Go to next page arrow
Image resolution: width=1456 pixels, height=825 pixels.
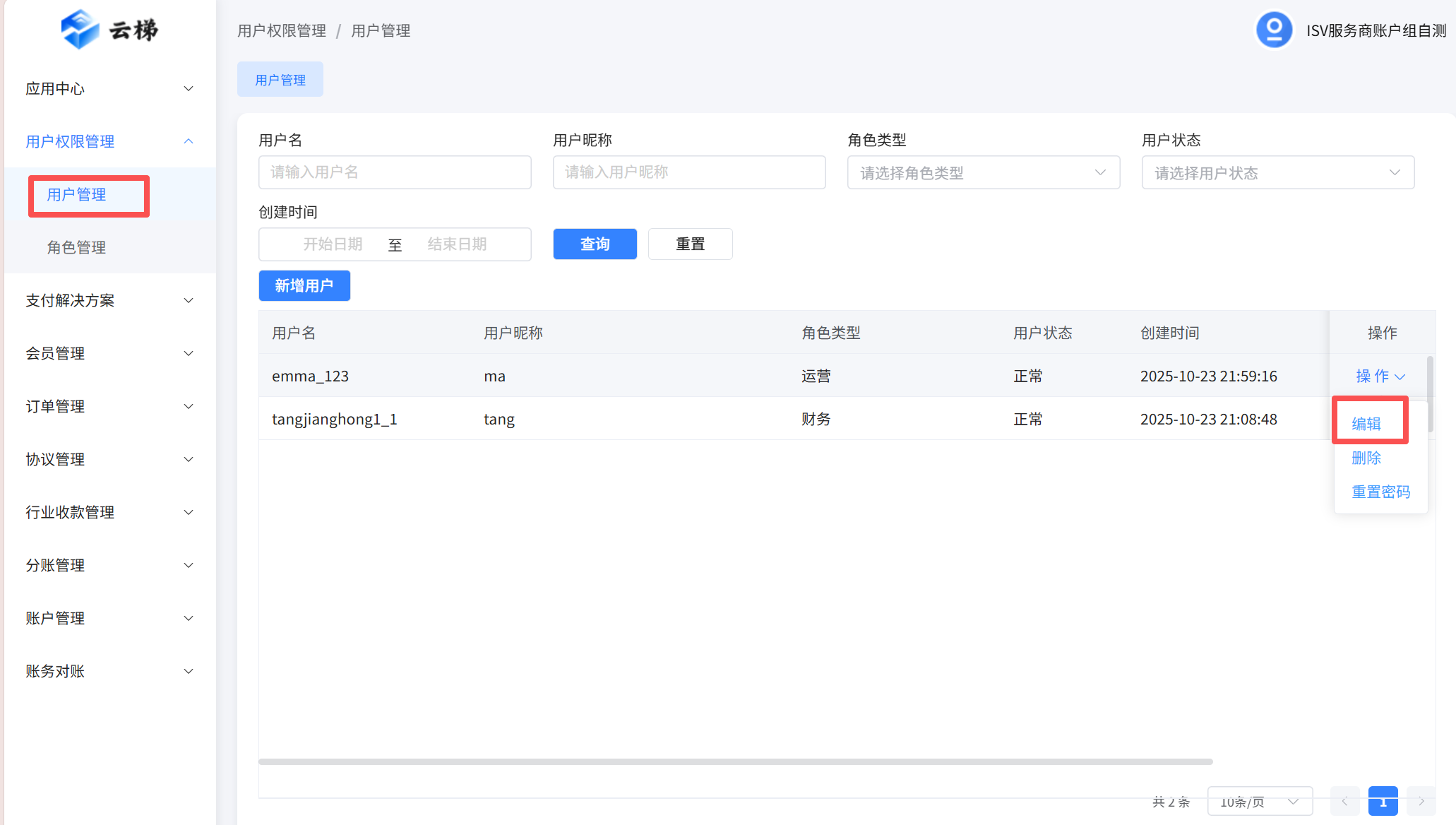tap(1421, 801)
